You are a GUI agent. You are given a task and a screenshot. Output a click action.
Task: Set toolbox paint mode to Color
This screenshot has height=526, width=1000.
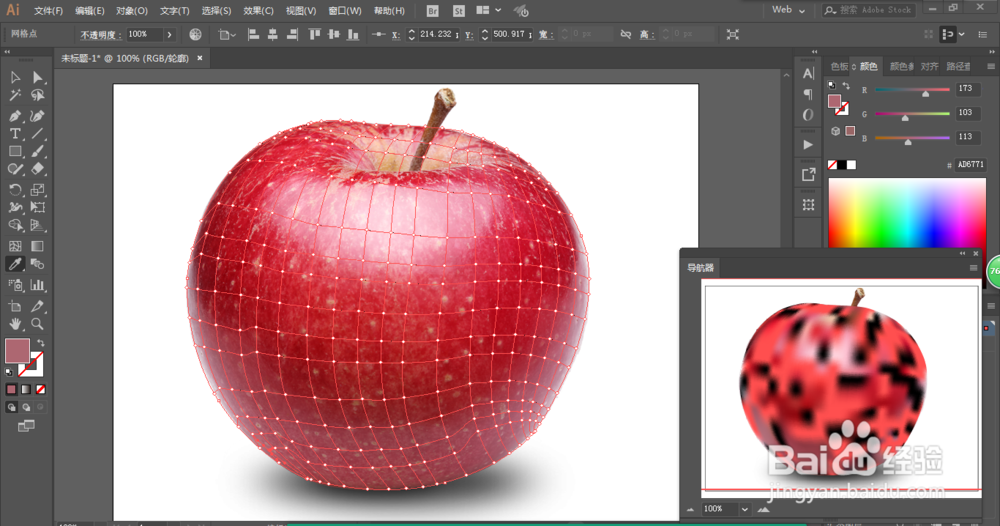pyautogui.click(x=11, y=390)
